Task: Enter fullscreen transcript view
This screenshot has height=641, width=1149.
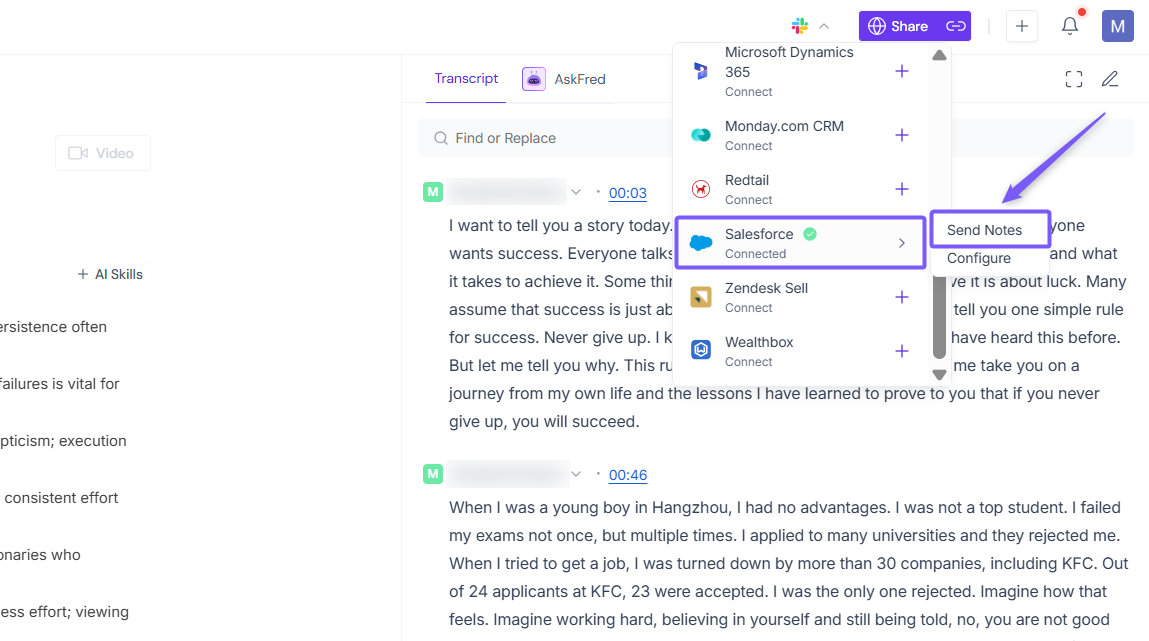Action: (1074, 79)
